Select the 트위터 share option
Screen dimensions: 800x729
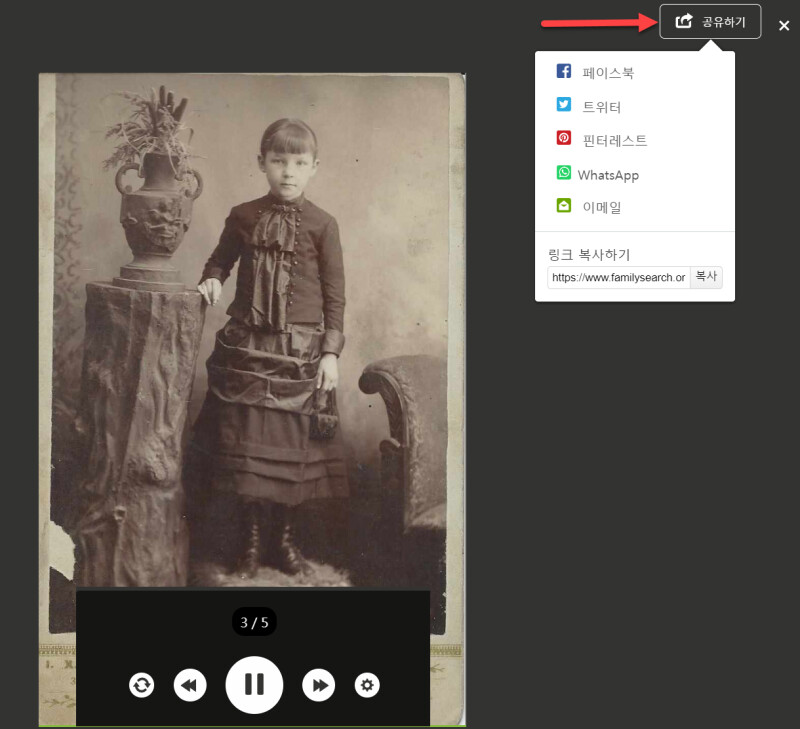coord(602,107)
